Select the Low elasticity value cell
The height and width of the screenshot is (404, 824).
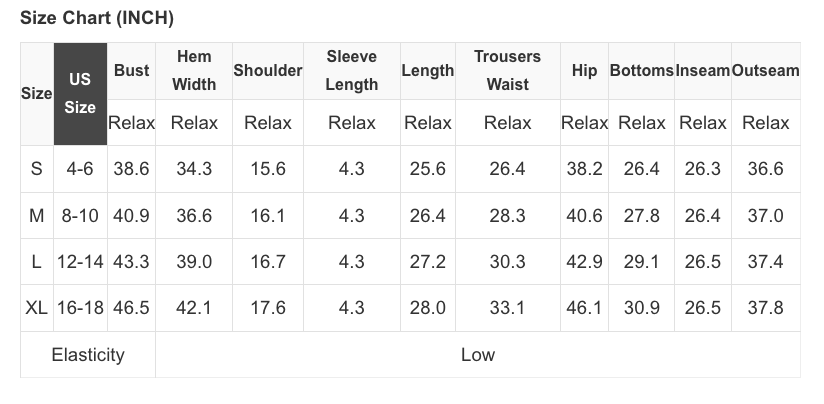[477, 355]
